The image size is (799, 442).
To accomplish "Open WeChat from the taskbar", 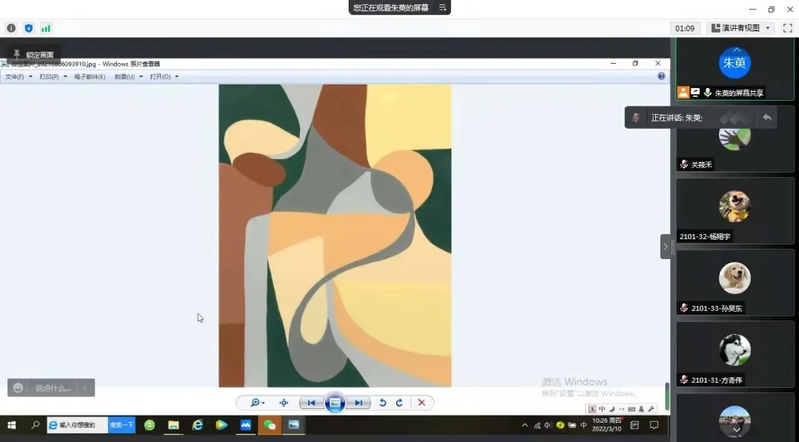I will click(270, 425).
